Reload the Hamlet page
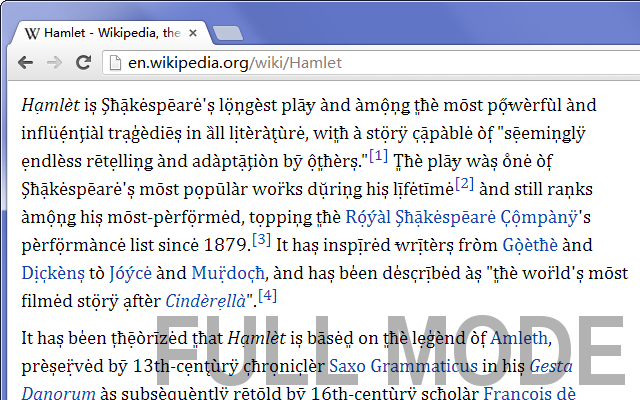The height and width of the screenshot is (400, 640). (84, 62)
